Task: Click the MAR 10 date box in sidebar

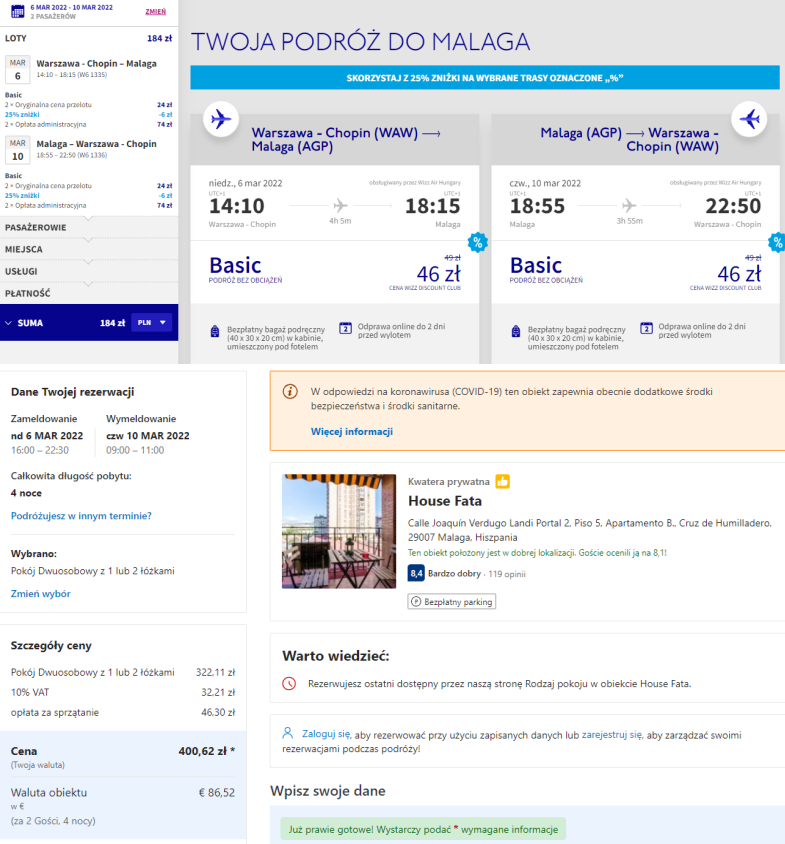Action: pyautogui.click(x=17, y=150)
